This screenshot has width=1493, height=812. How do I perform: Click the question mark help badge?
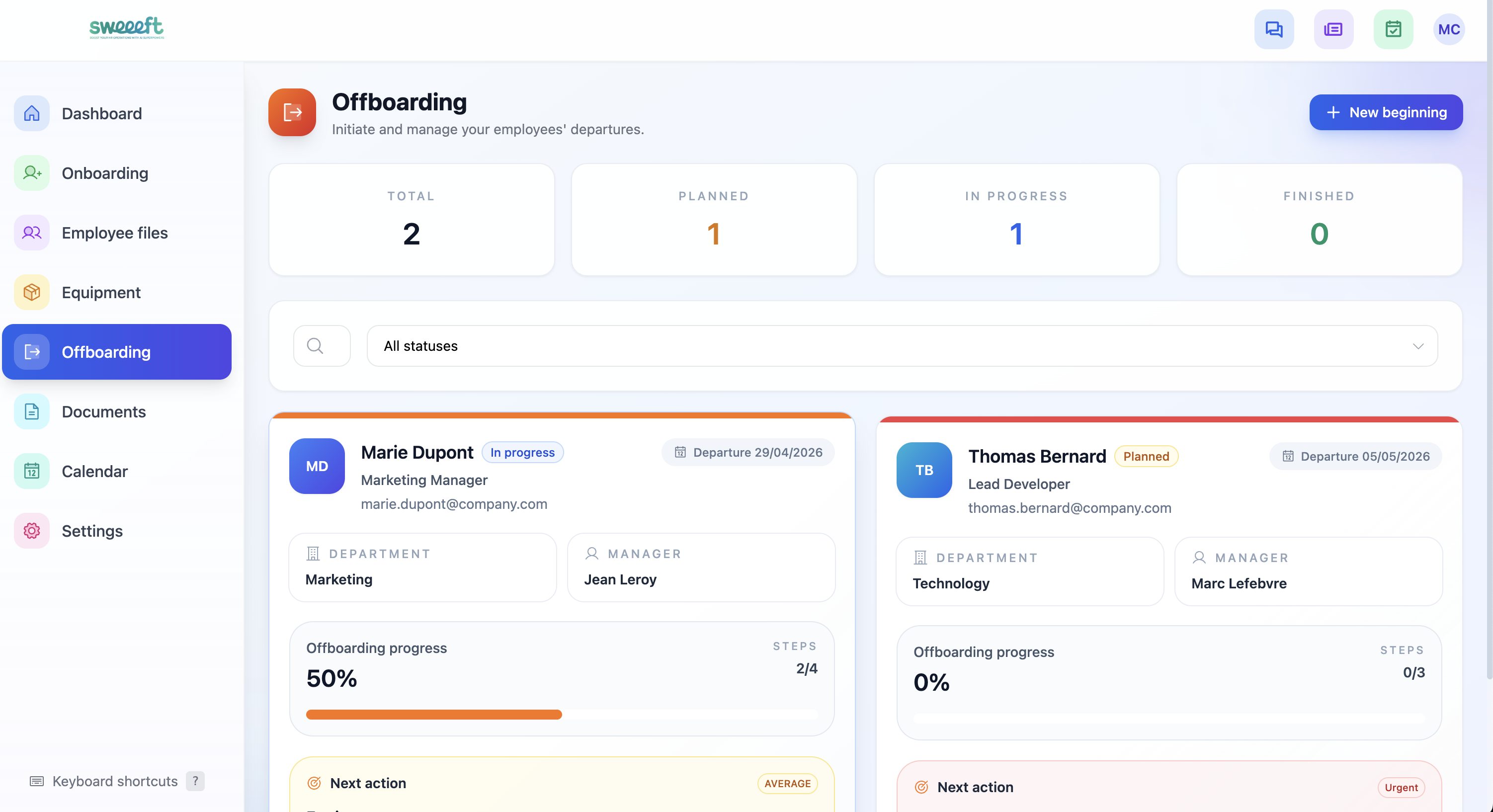(x=195, y=781)
